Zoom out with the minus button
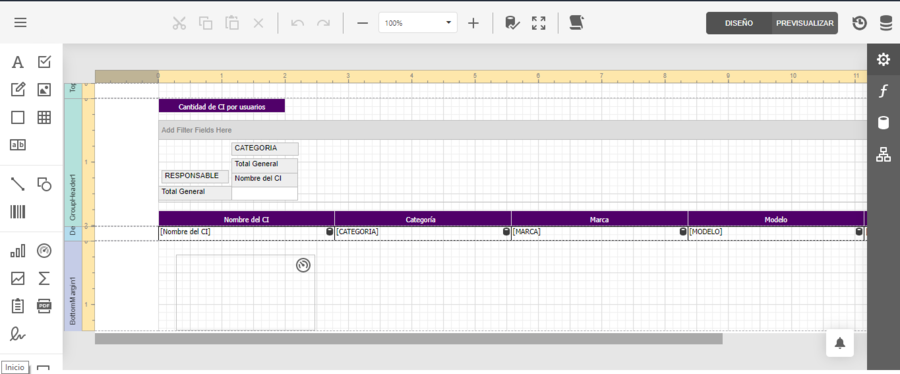The width and height of the screenshot is (900, 374). 362,23
